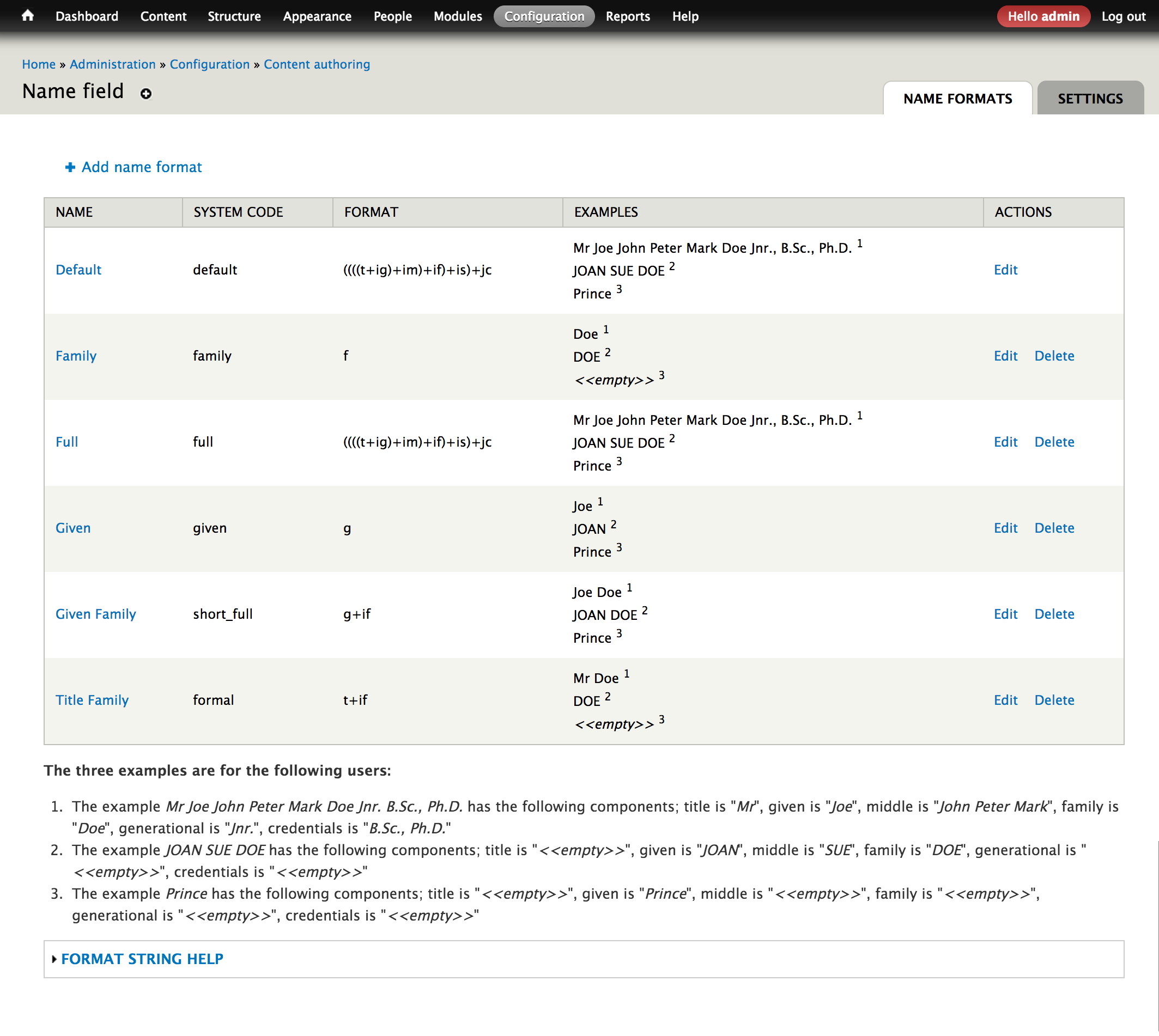Click the Add name format link
The height and width of the screenshot is (1036, 1159).
(141, 167)
